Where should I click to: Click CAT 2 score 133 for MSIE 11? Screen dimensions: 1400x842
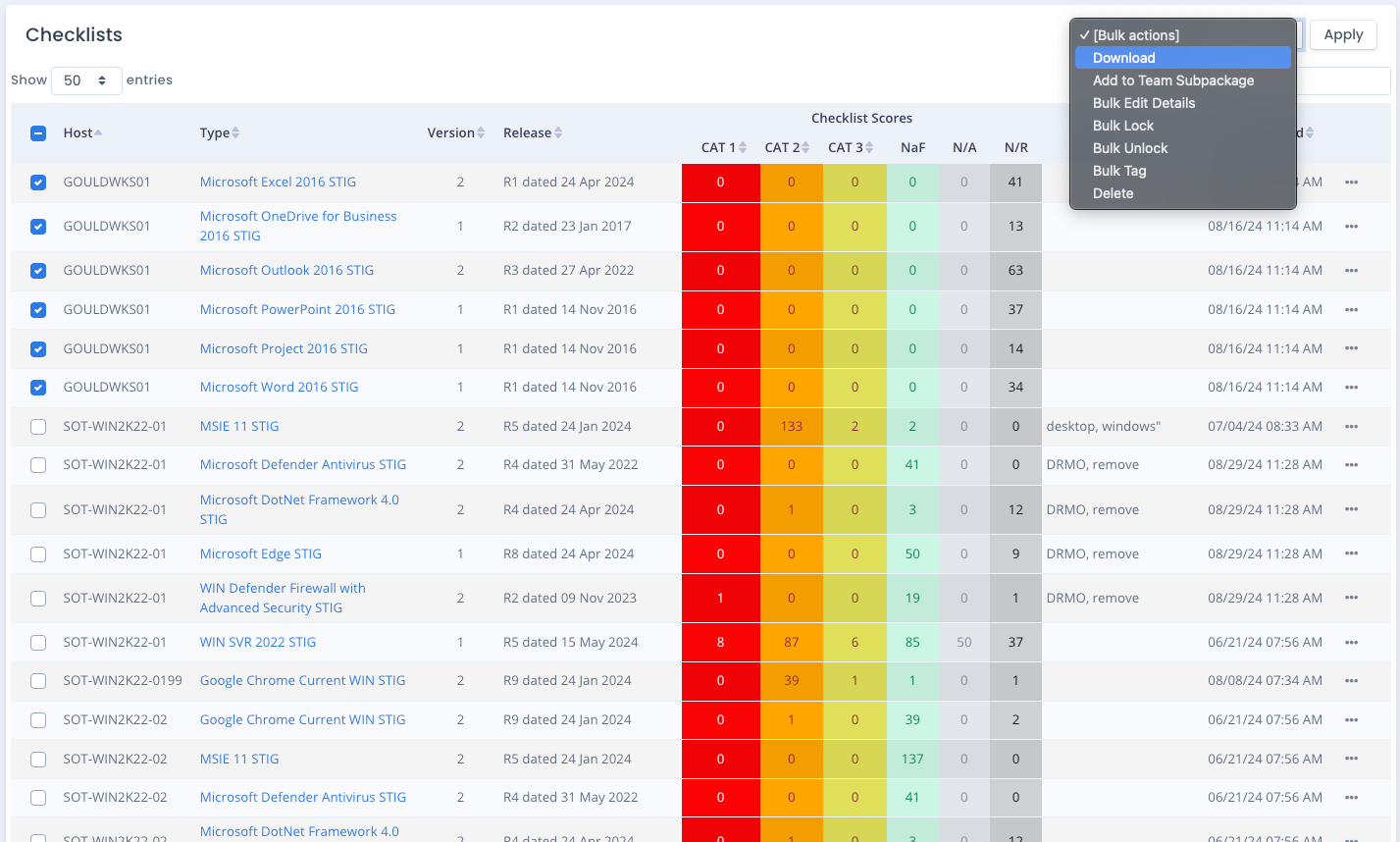(791, 427)
